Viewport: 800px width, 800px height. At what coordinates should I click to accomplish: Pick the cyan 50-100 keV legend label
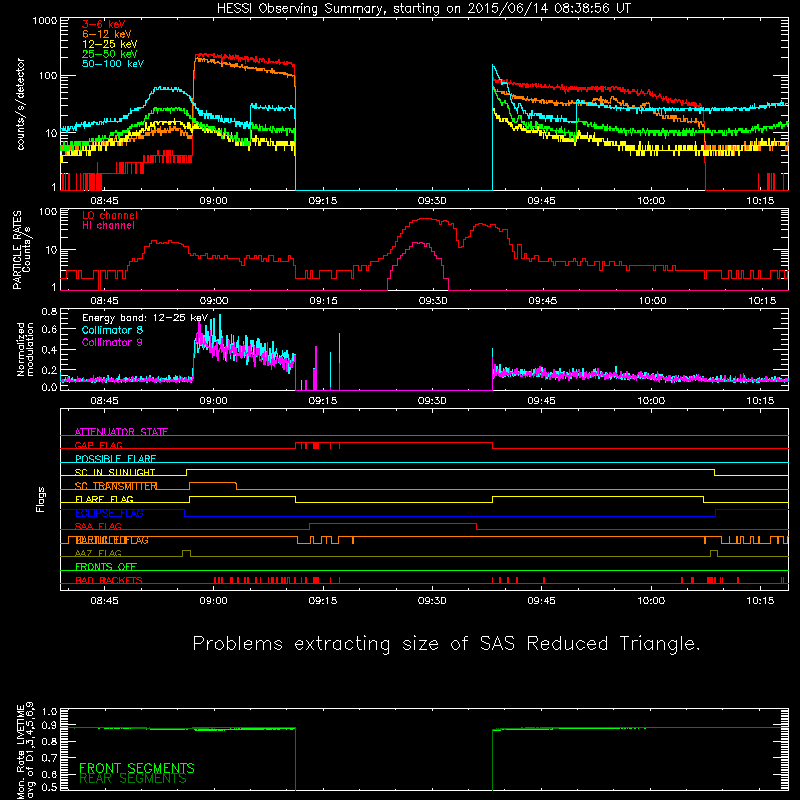[x=113, y=64]
